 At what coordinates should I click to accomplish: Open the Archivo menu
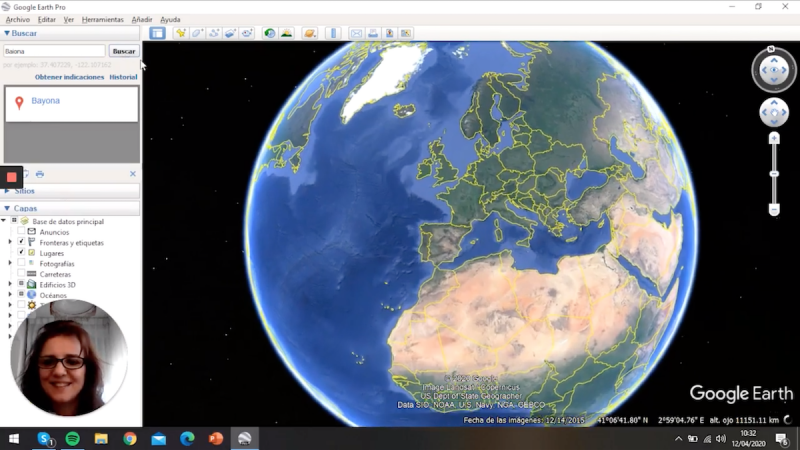pyautogui.click(x=18, y=19)
